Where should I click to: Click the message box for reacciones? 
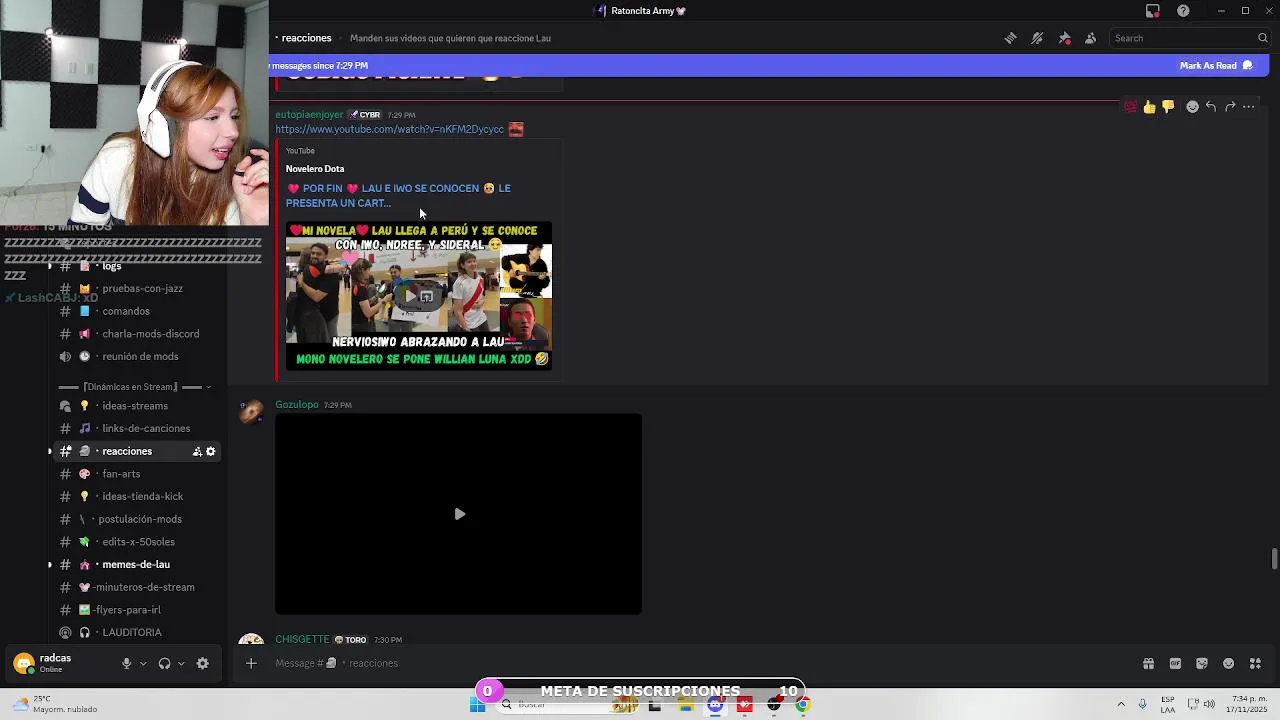pyautogui.click(x=700, y=663)
